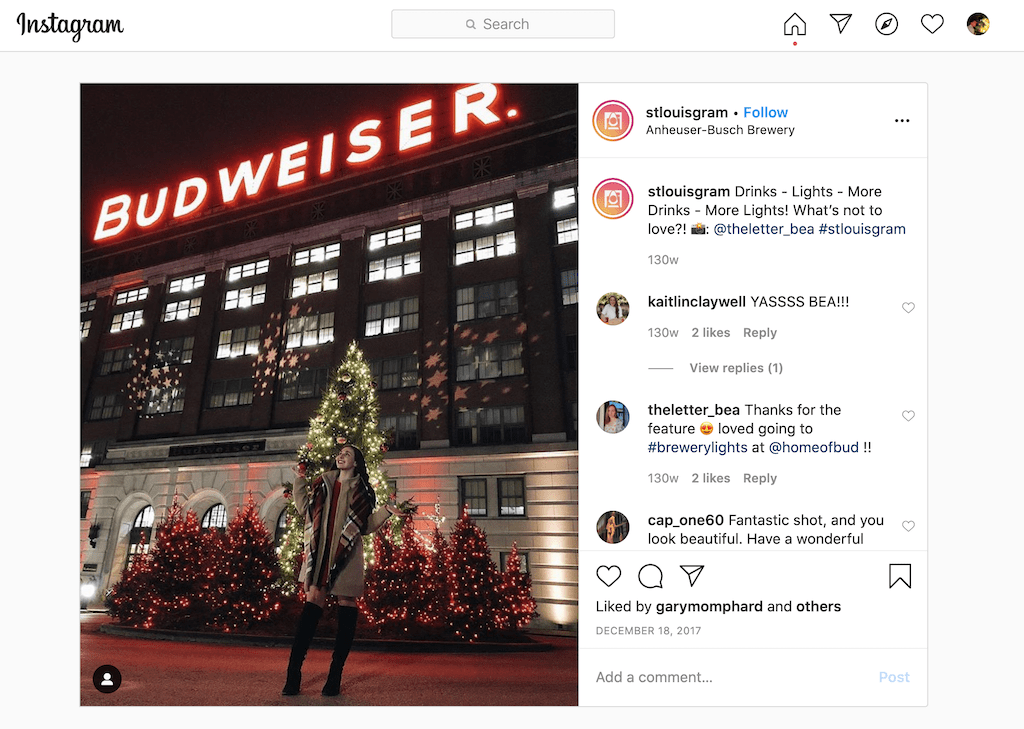
Task: Click the comment bubble icon under post
Action: [x=650, y=576]
